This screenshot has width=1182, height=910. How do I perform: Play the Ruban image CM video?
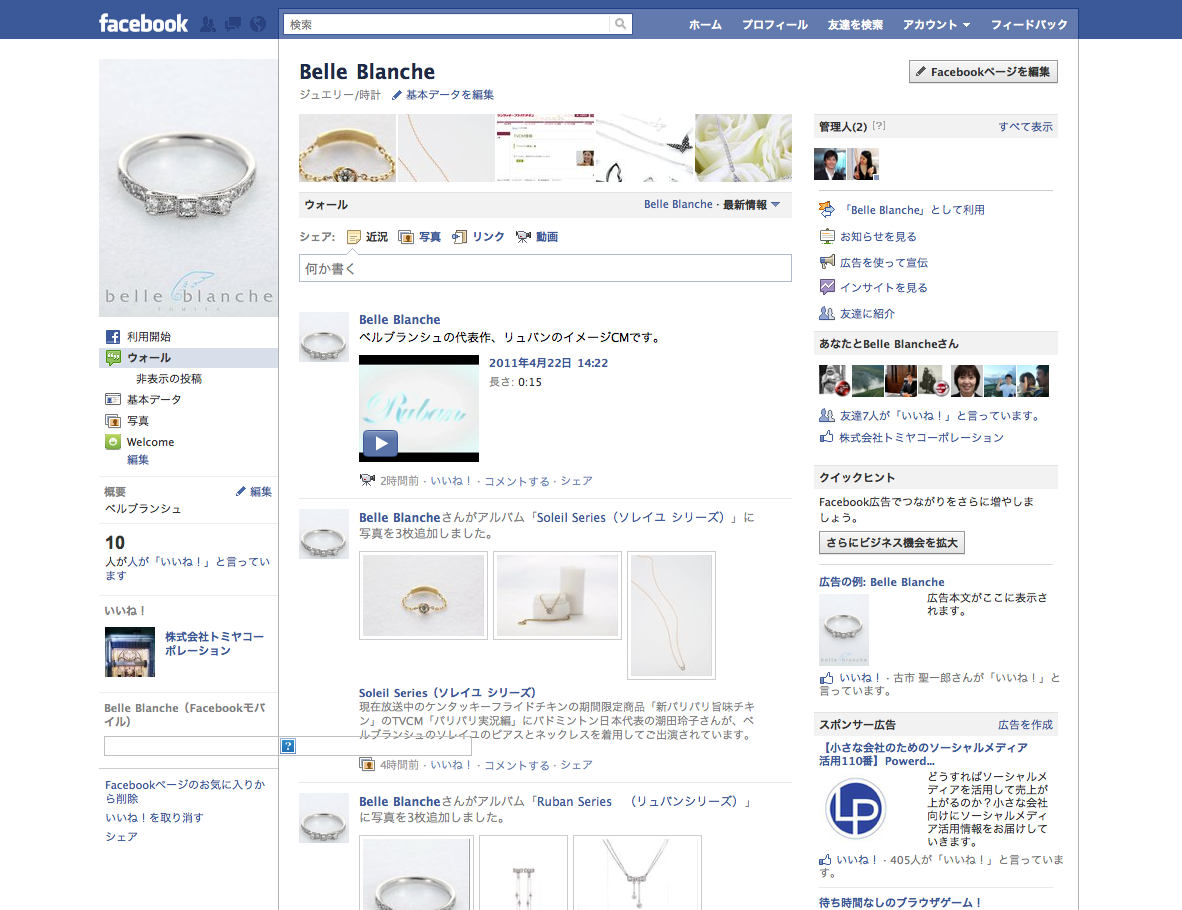pos(380,443)
